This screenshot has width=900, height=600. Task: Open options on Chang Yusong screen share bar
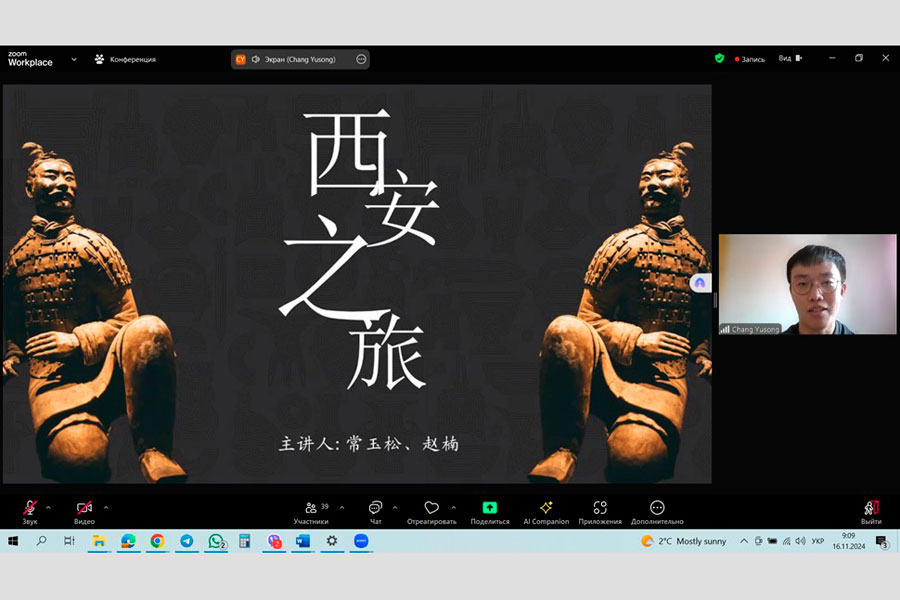click(x=361, y=59)
